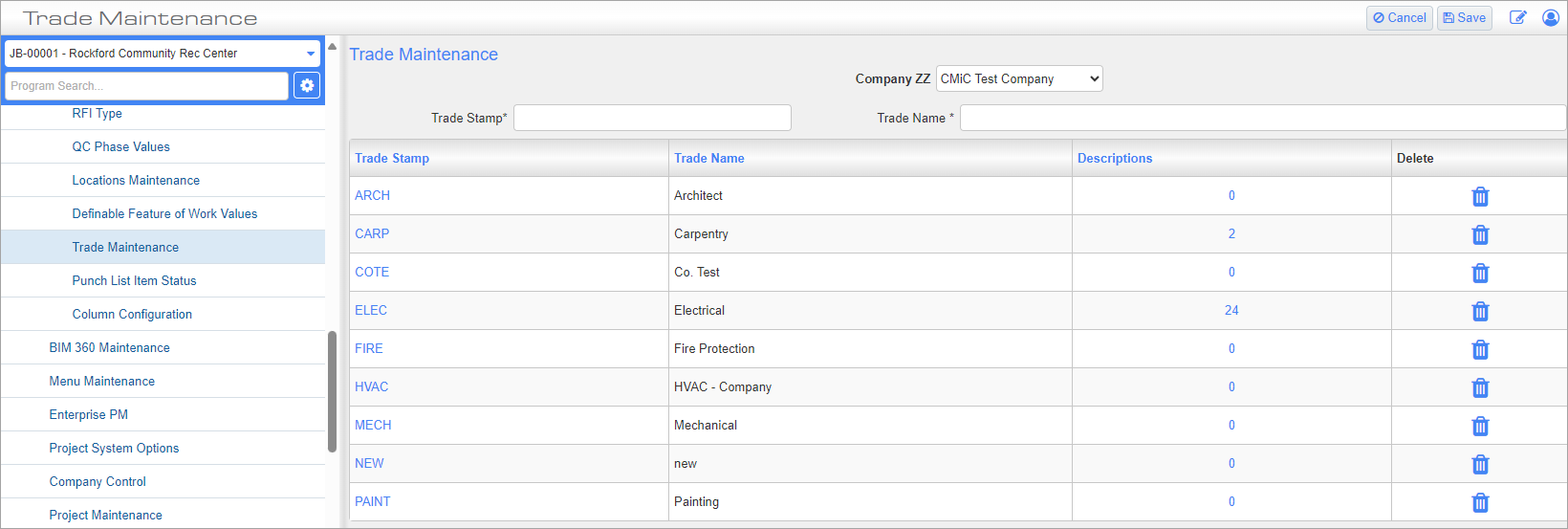This screenshot has height=529, width=1568.
Task: Click the sidebar vertical scrollbar thumb
Action: [x=332, y=391]
